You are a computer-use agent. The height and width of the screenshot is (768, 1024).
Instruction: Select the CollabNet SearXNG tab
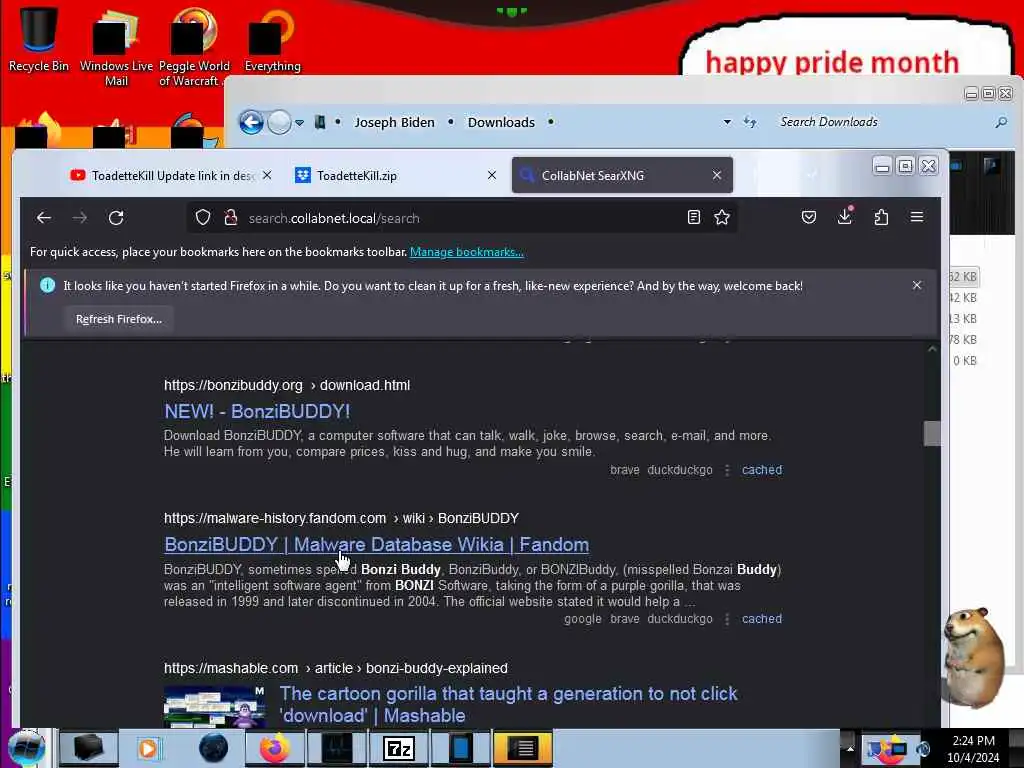coord(614,175)
